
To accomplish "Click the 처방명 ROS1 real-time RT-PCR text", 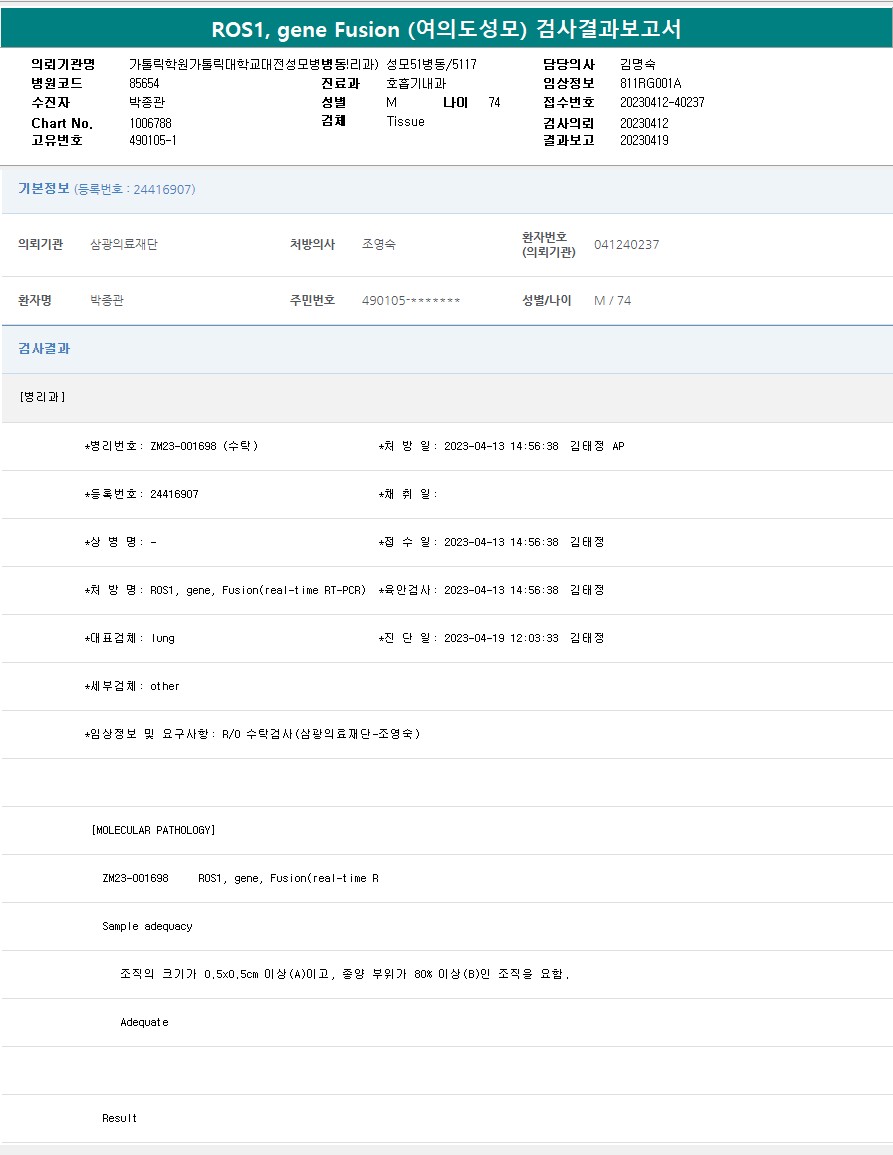I will pos(225,590).
